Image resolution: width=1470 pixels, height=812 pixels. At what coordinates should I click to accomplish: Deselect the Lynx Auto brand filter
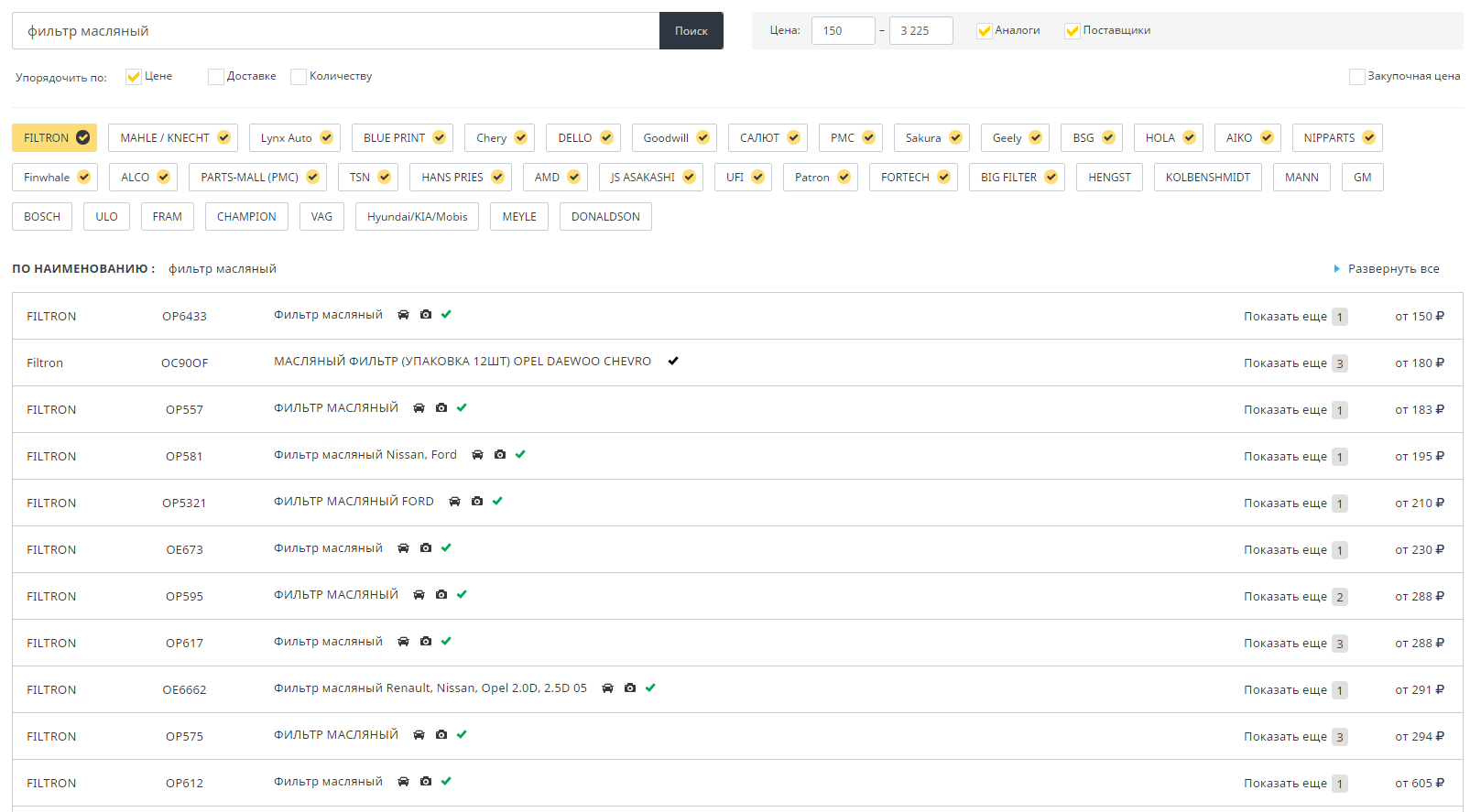point(295,138)
